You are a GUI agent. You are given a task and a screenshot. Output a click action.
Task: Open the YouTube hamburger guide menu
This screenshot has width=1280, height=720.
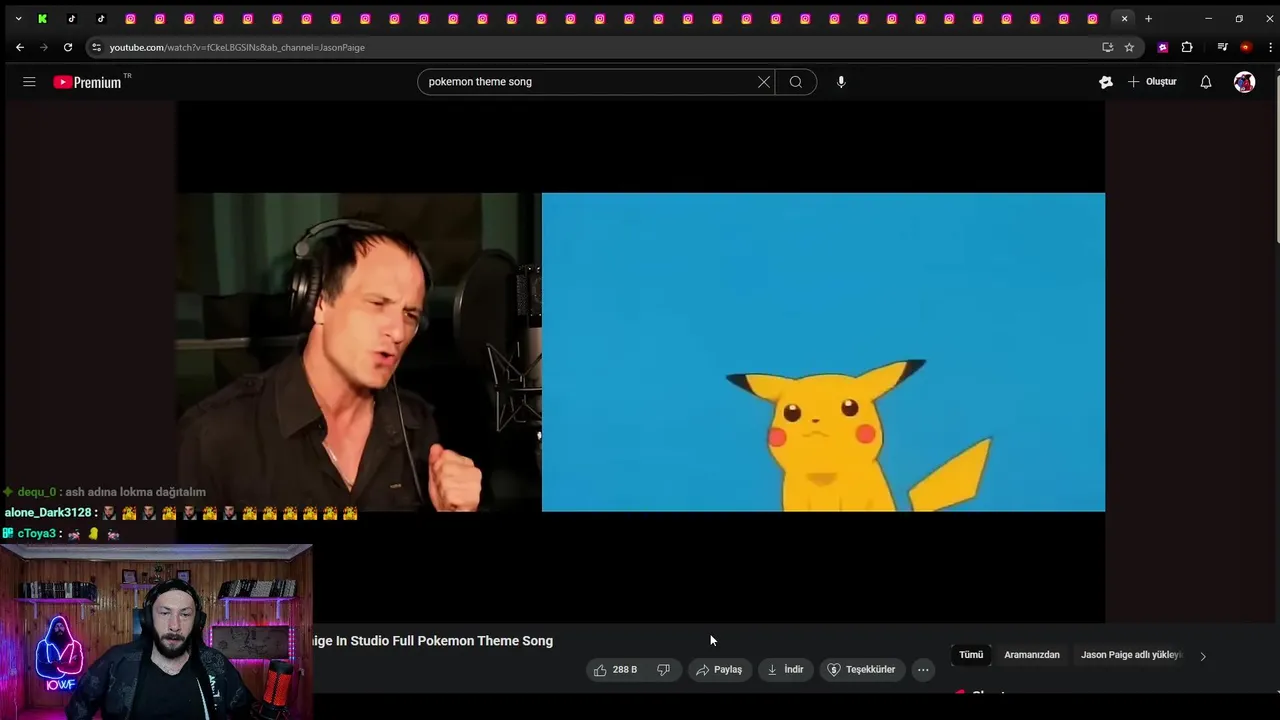click(29, 82)
